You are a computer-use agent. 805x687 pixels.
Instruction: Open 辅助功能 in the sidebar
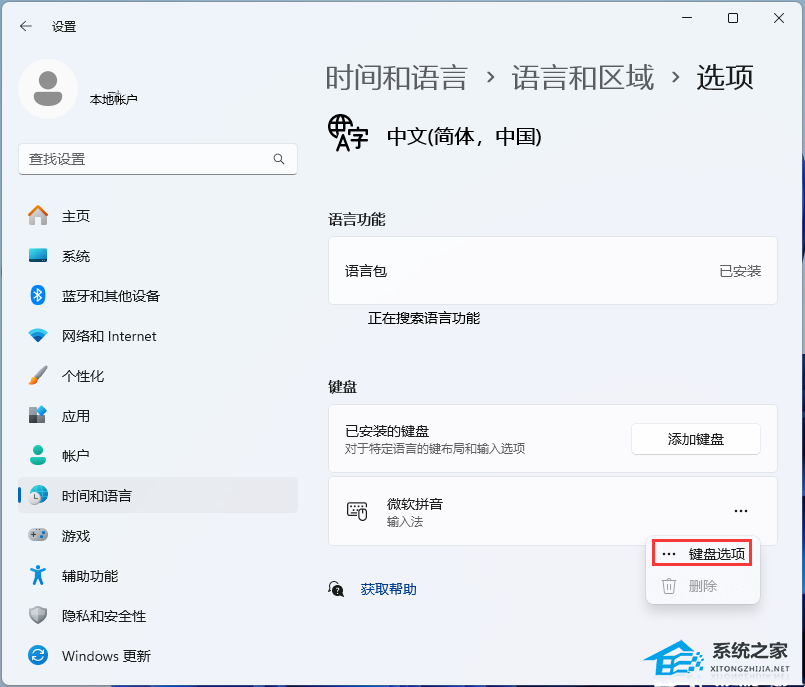90,576
